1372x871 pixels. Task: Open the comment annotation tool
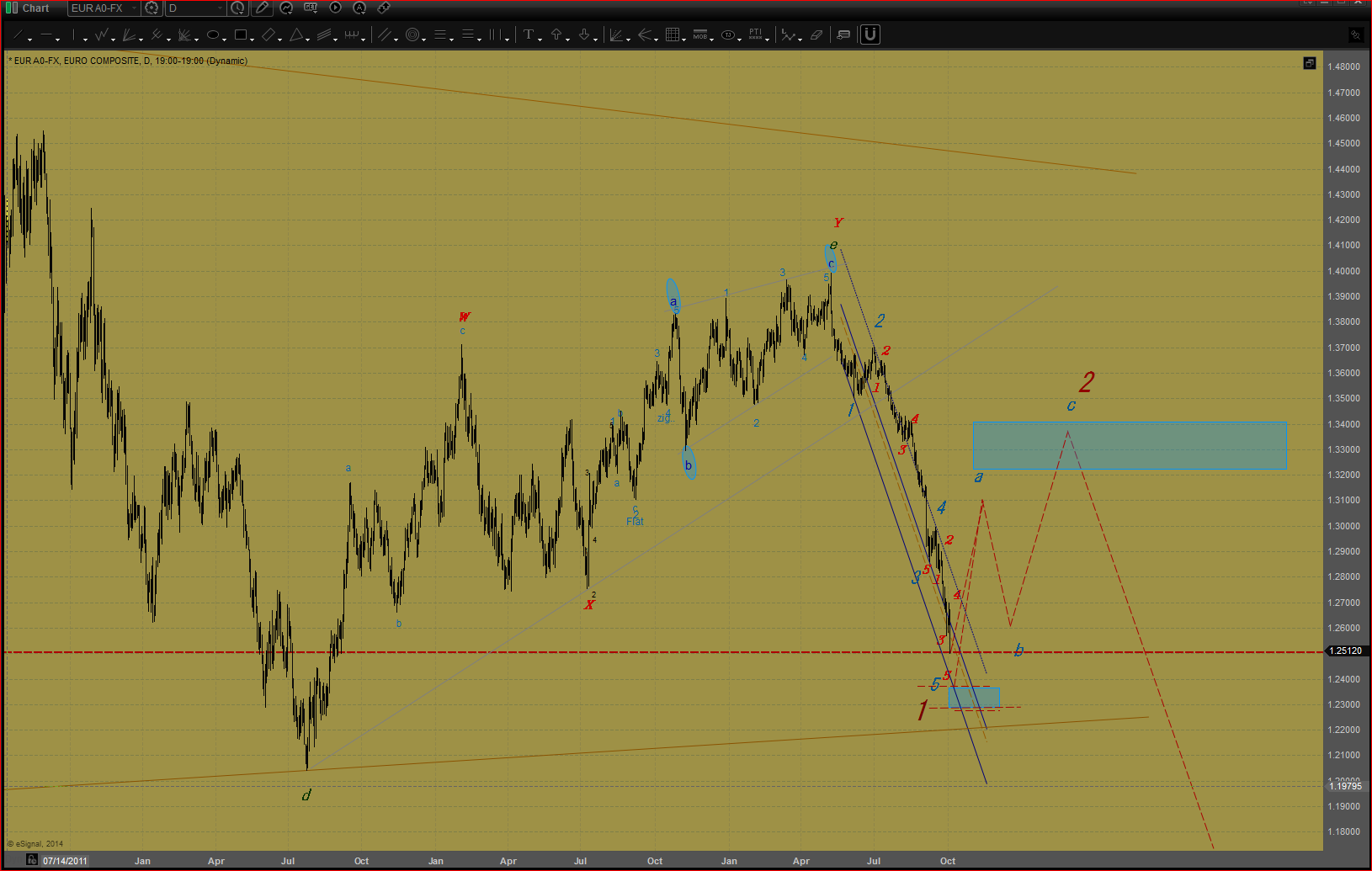pyautogui.click(x=843, y=35)
